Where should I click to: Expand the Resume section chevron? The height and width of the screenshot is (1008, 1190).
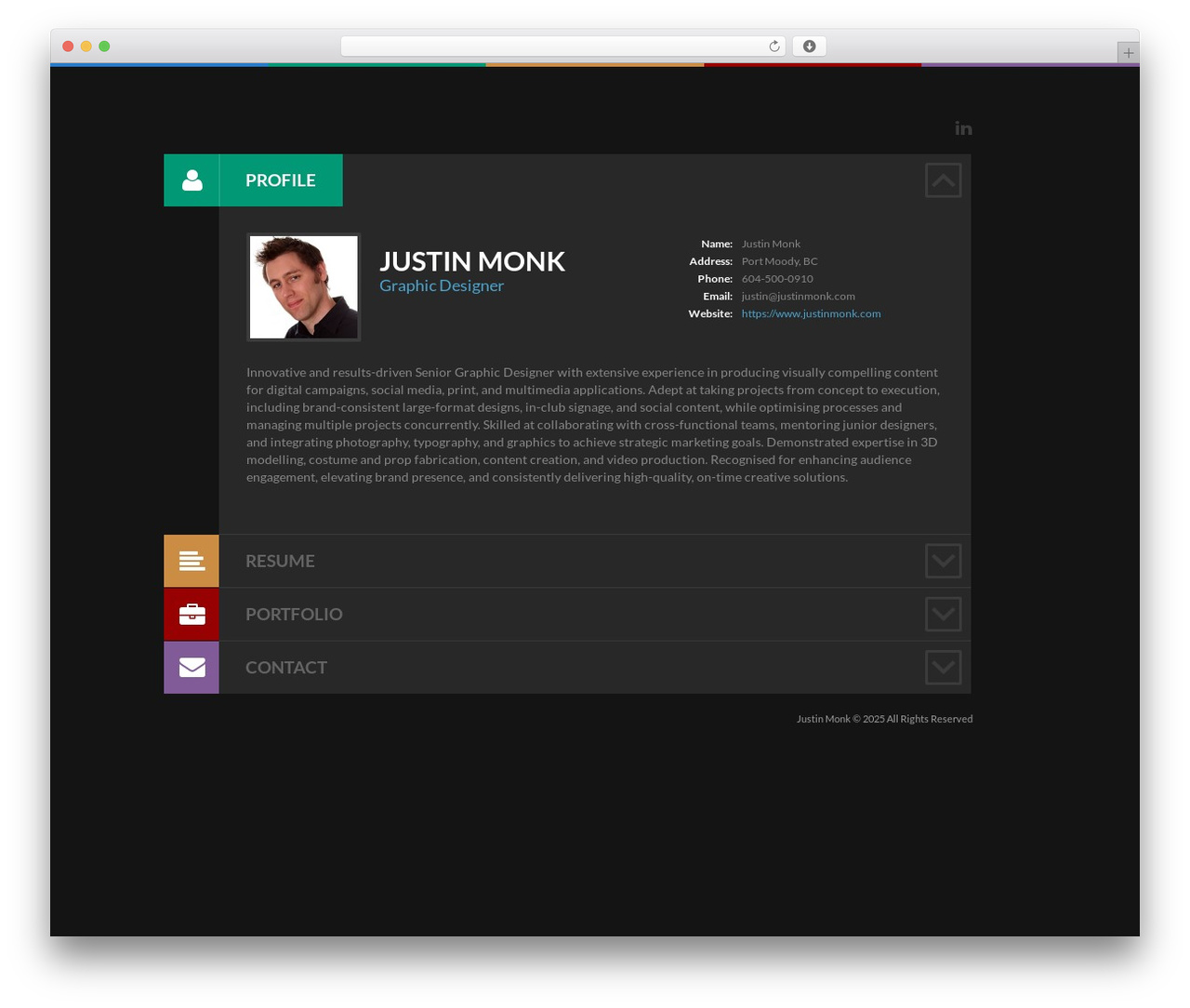[943, 561]
